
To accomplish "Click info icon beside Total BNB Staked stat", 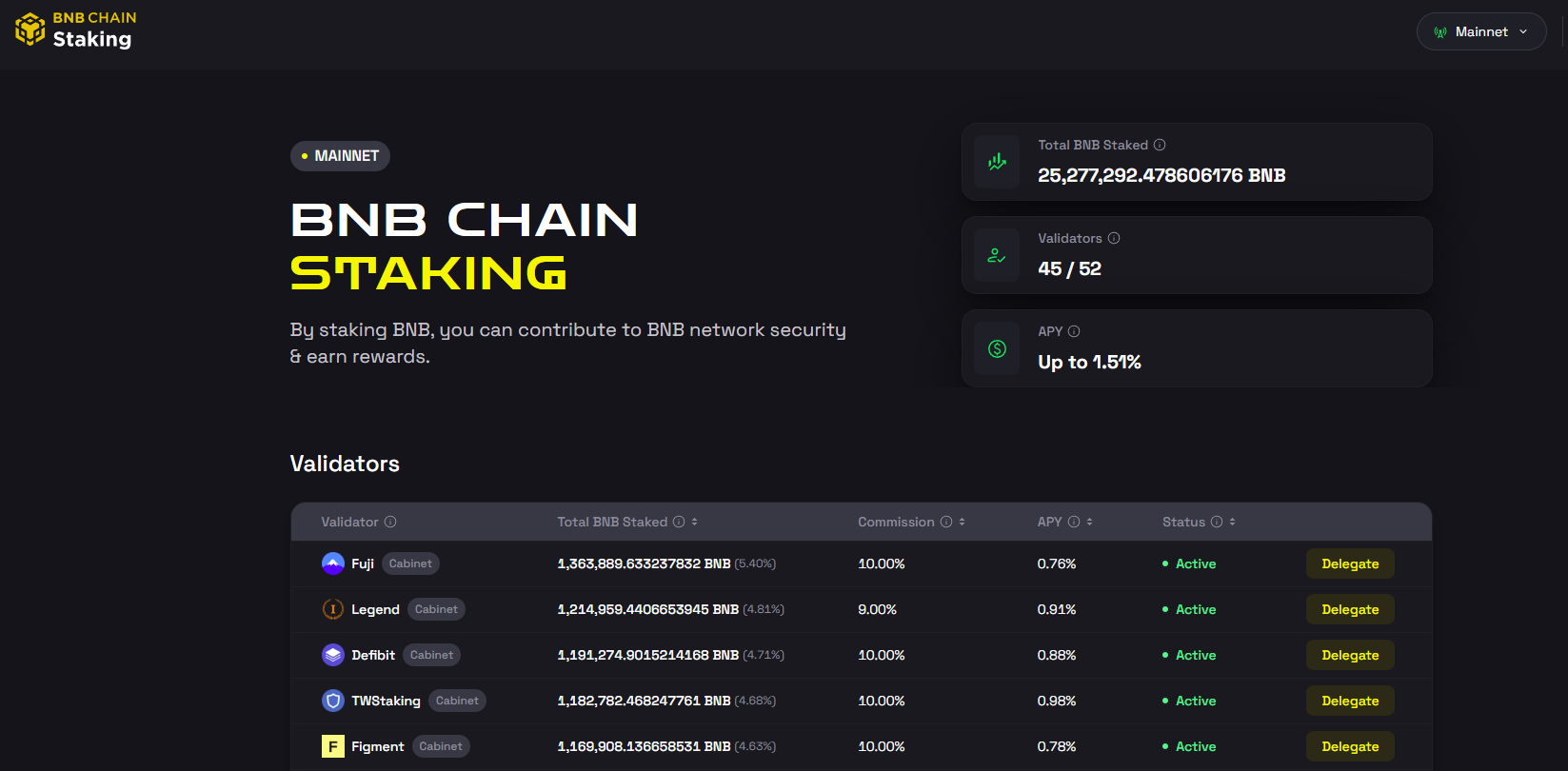I will pos(1160,145).
